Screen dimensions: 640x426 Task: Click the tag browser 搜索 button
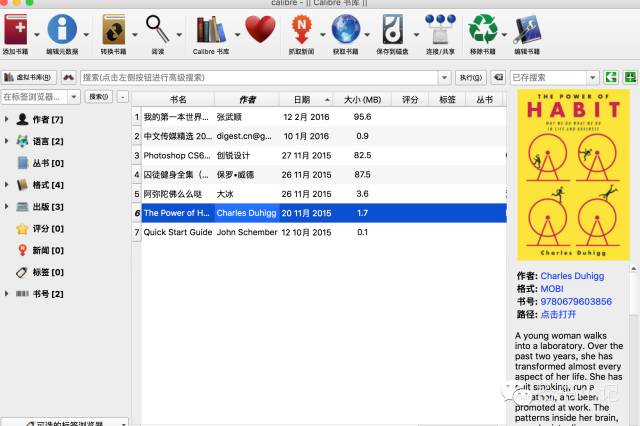point(99,97)
